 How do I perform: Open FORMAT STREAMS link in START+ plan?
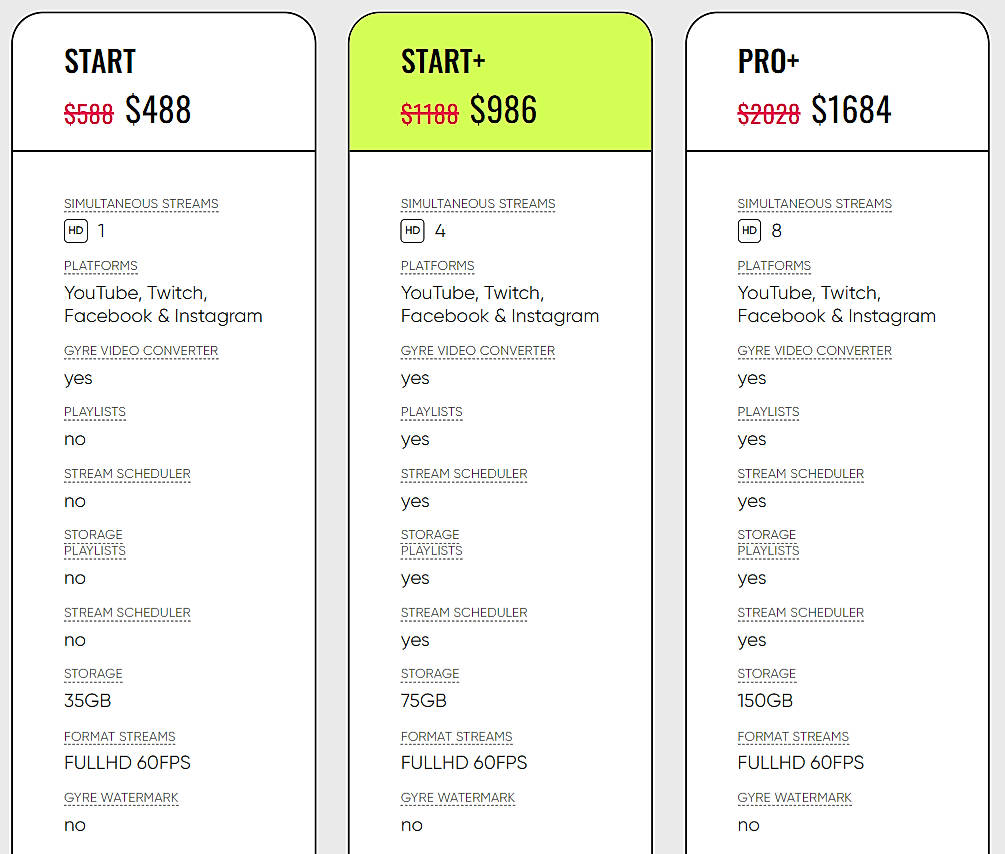456,737
